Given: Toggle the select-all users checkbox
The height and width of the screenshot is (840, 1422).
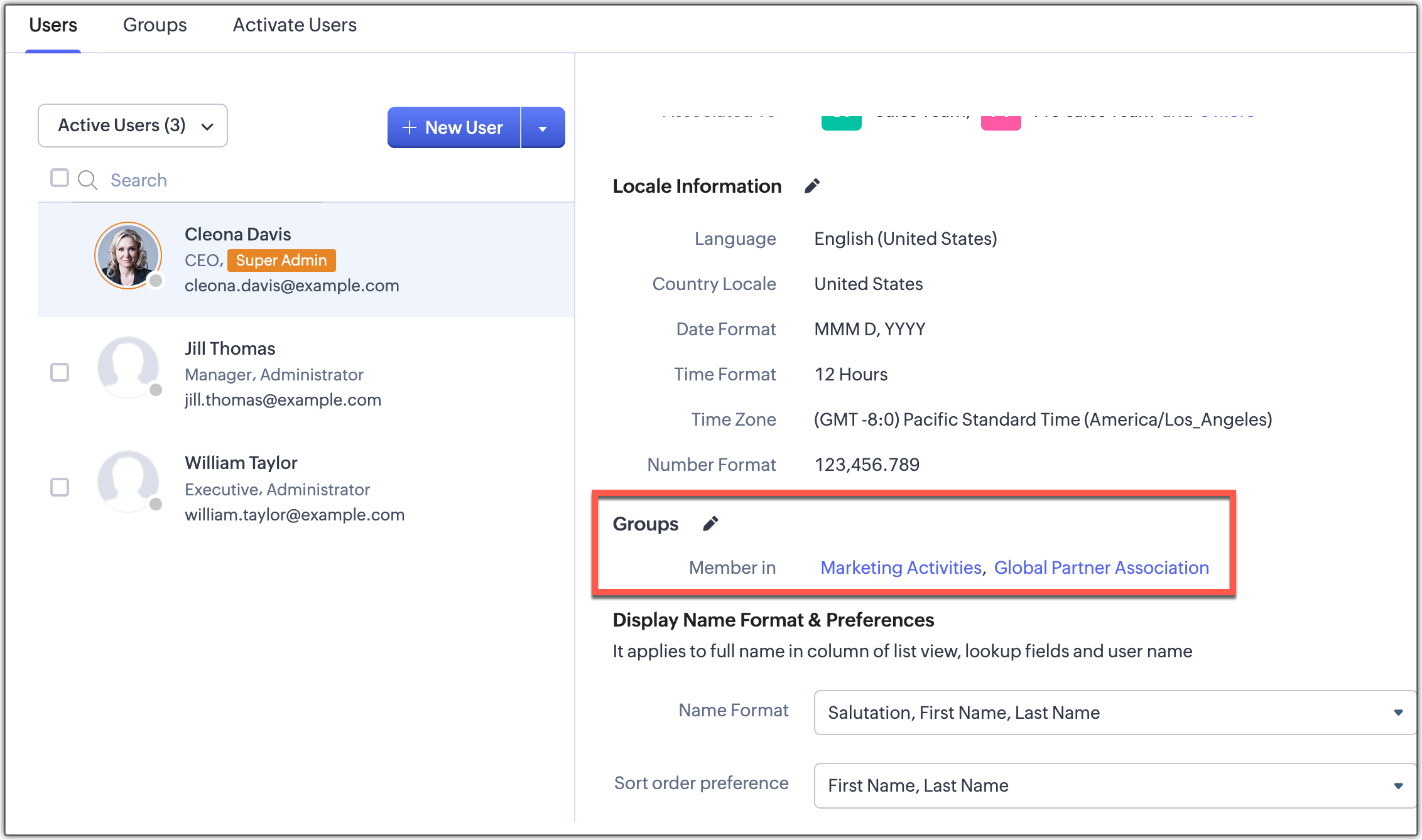Looking at the screenshot, I should click(x=60, y=178).
